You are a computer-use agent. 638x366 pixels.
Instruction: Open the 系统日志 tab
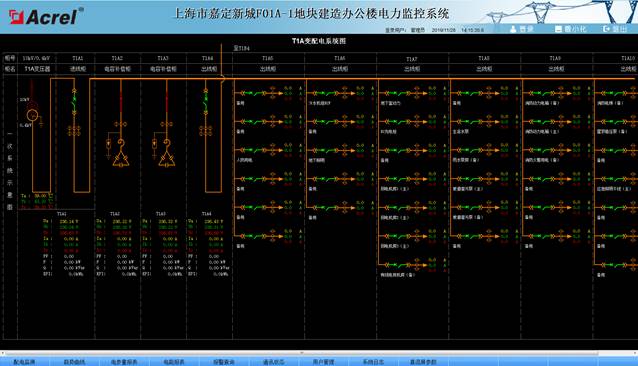373,362
